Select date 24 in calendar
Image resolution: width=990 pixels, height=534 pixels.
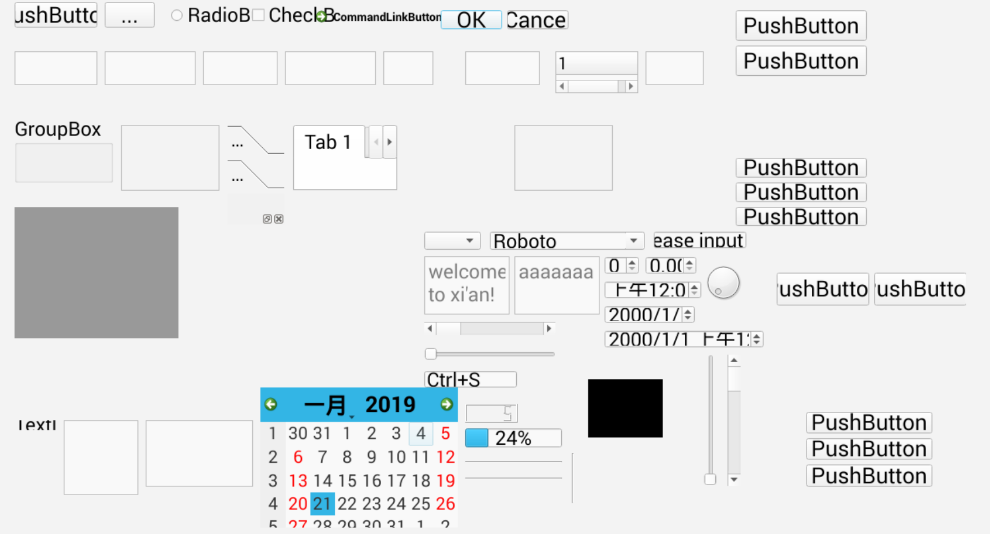coord(396,504)
